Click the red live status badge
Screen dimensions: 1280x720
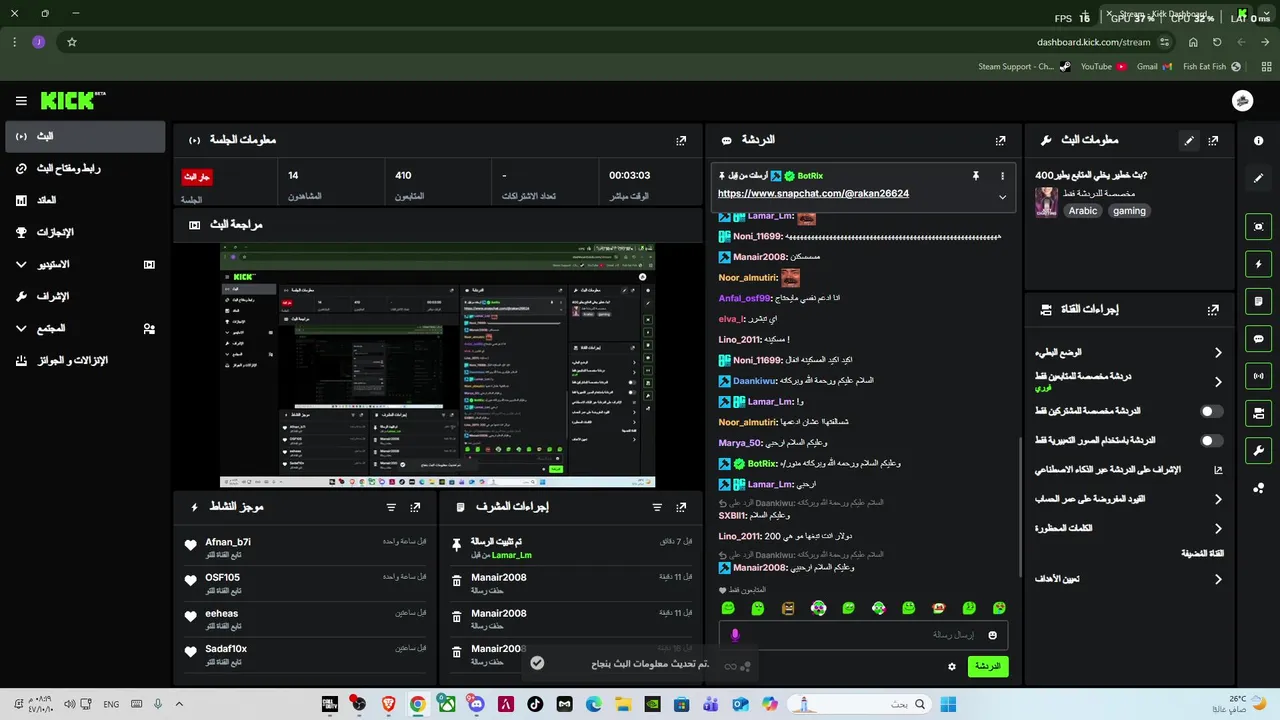pyautogui.click(x=196, y=176)
